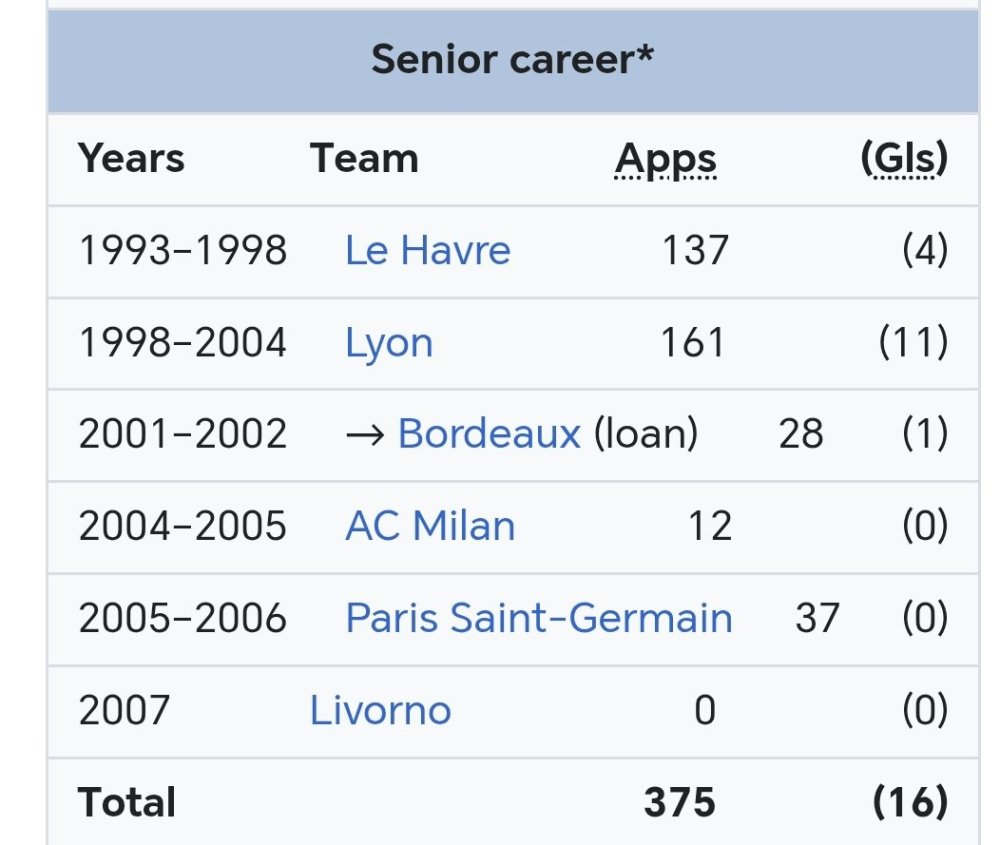Image resolution: width=1000 pixels, height=845 pixels.
Task: Open the Paris Saint-Germain link
Action: point(539,619)
